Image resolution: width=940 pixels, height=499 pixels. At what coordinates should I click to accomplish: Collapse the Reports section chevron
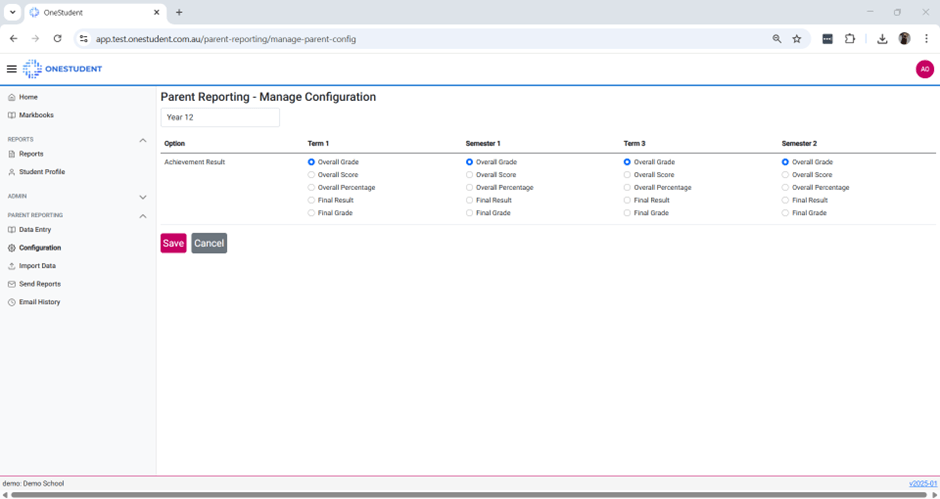142,140
